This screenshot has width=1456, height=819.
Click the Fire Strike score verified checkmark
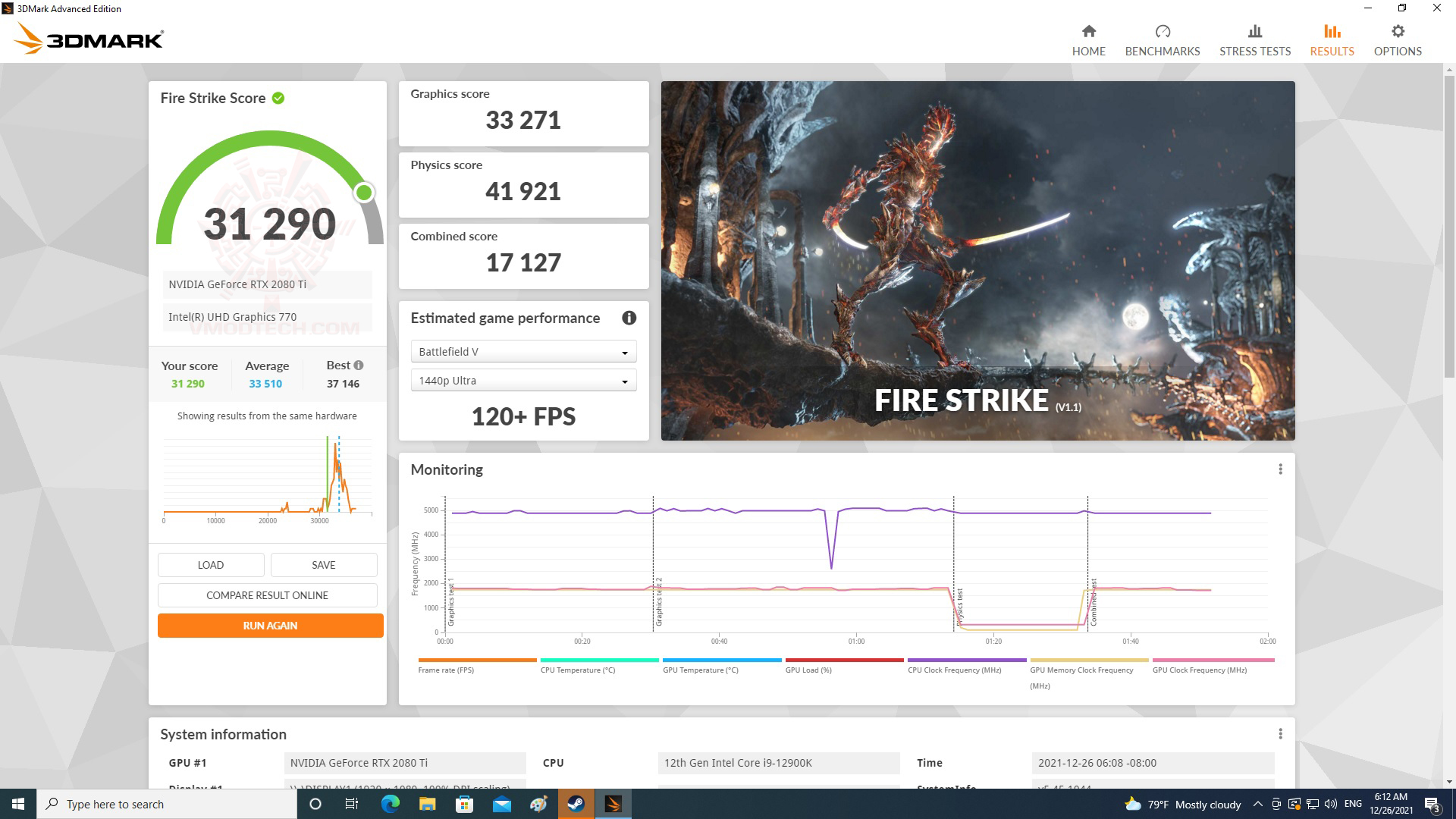pos(278,98)
